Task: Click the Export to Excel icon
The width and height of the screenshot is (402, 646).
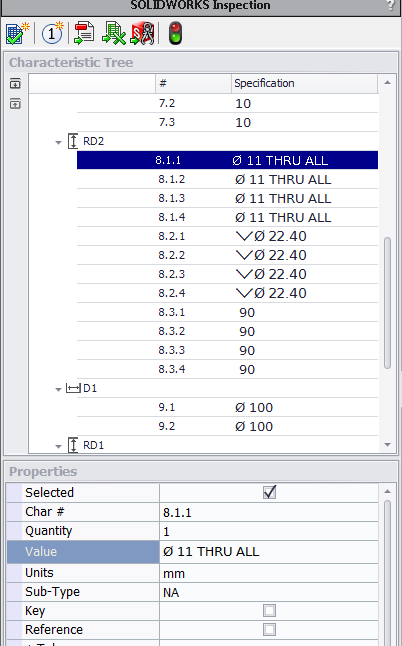Action: 113,33
